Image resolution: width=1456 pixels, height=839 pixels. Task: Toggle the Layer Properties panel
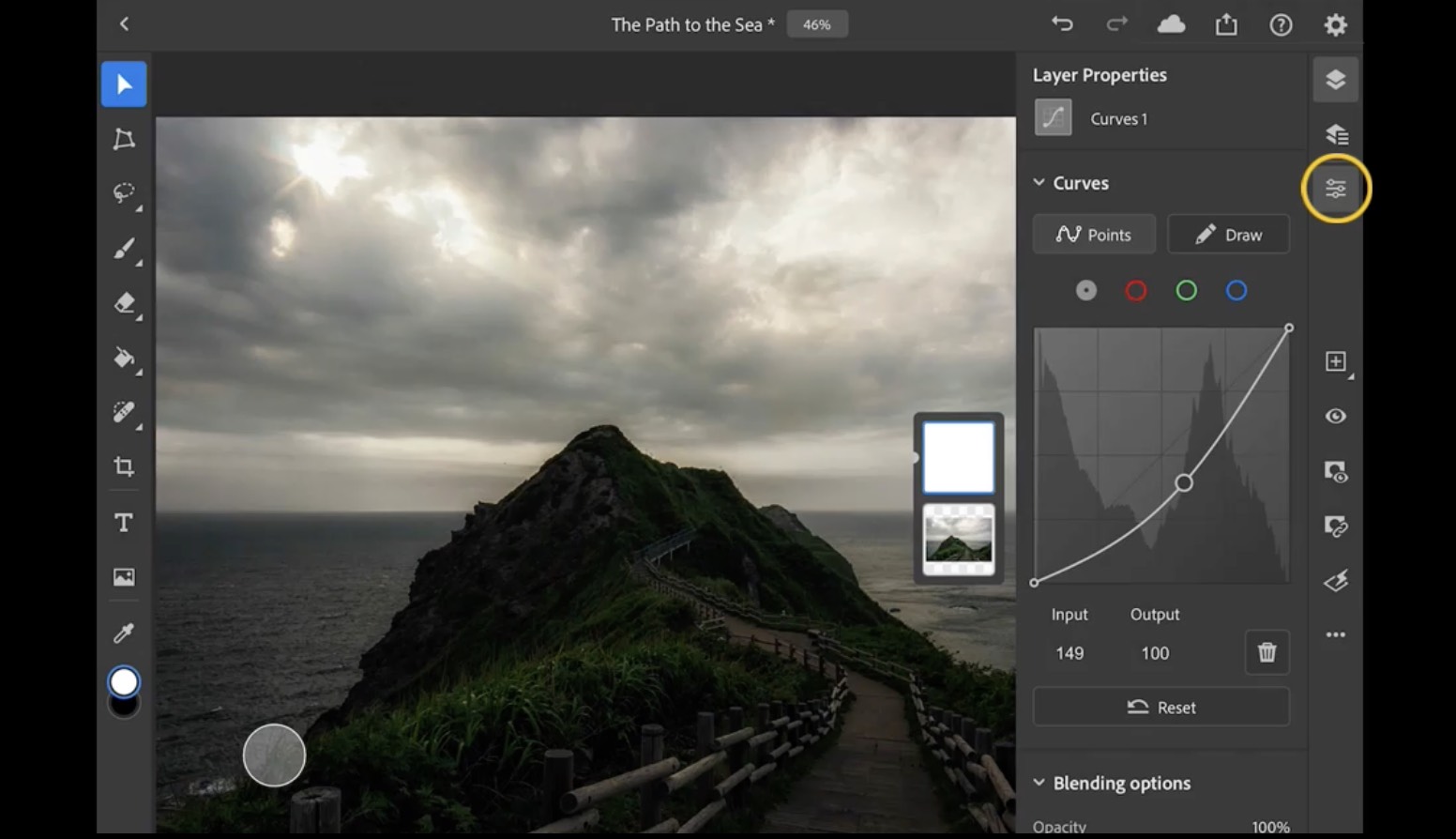pos(1336,189)
